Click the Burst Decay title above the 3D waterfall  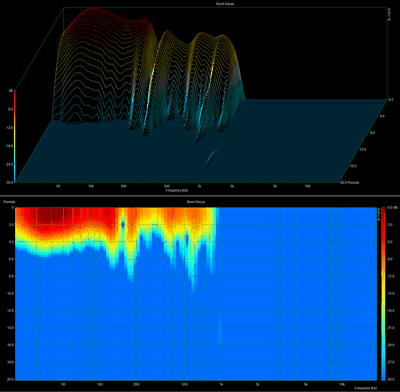click(x=225, y=4)
